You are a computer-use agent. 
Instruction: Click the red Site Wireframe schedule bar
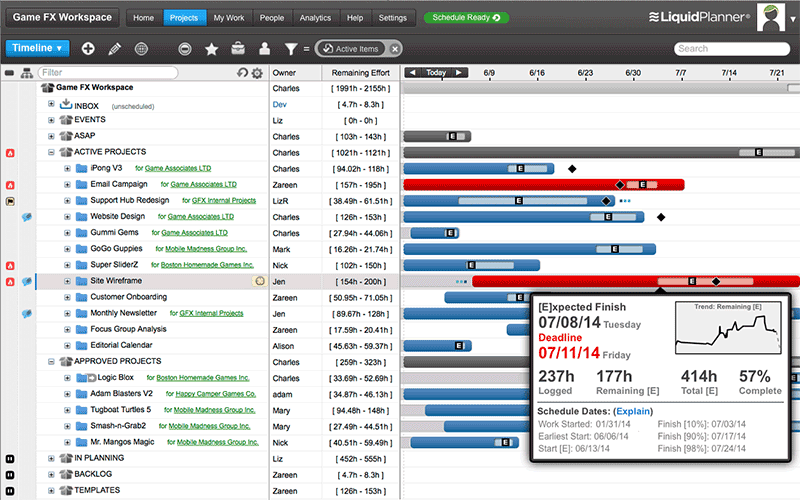point(636,281)
